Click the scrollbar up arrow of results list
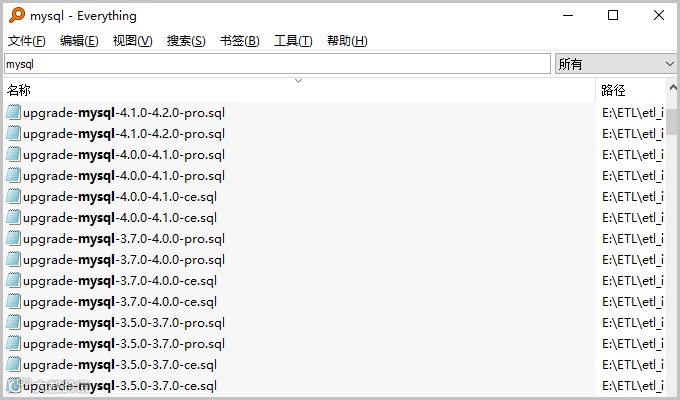Screen dimensions: 680x400 pos(673,88)
